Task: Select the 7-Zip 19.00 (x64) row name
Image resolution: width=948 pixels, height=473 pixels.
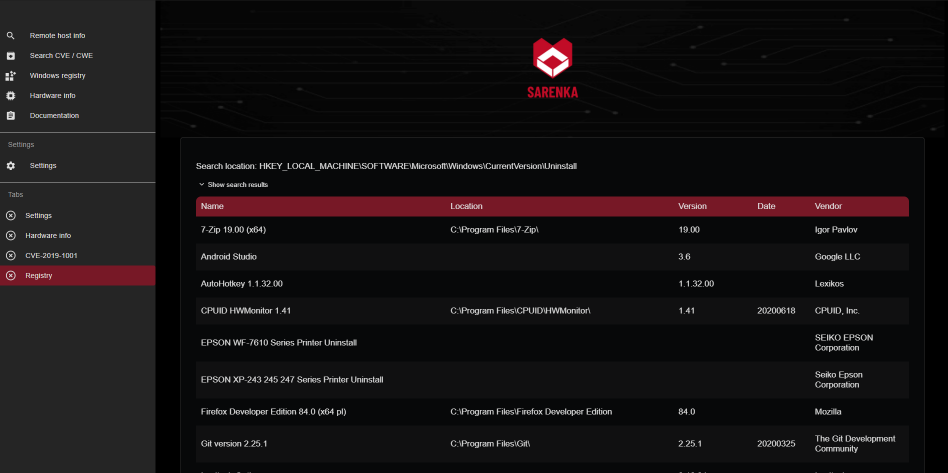Action: [233, 230]
